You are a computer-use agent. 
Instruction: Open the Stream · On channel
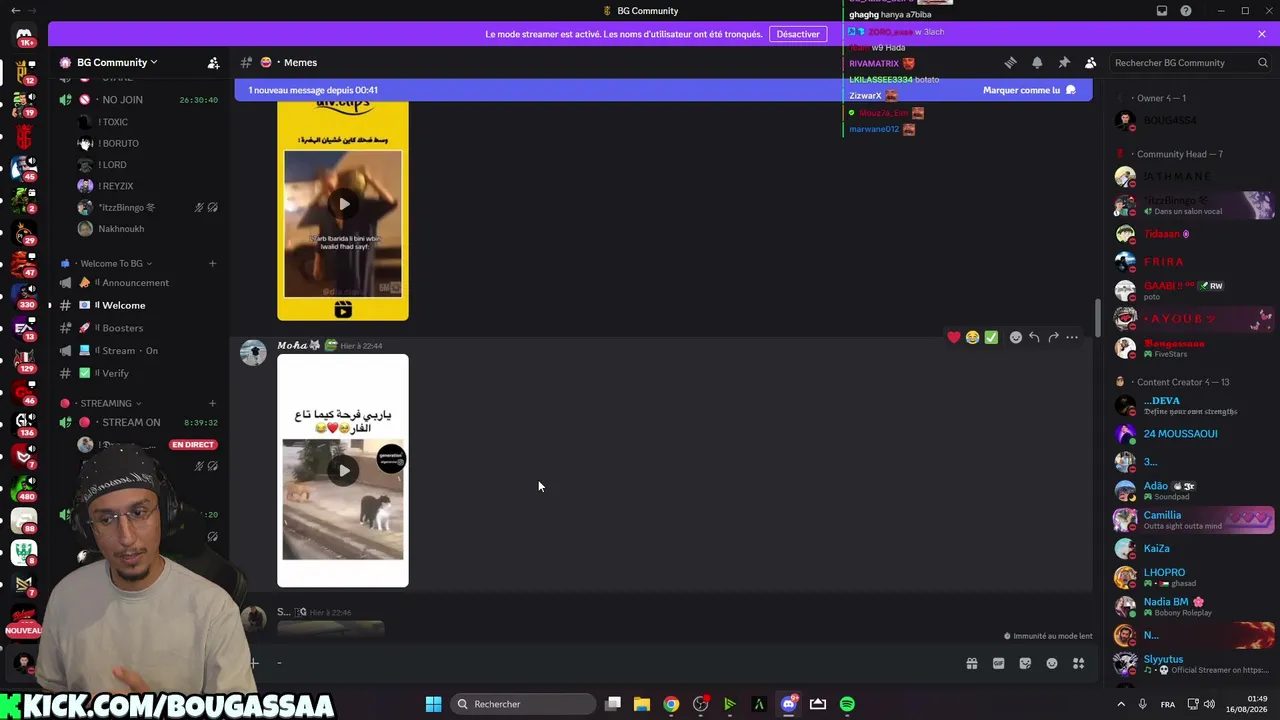tap(138, 351)
